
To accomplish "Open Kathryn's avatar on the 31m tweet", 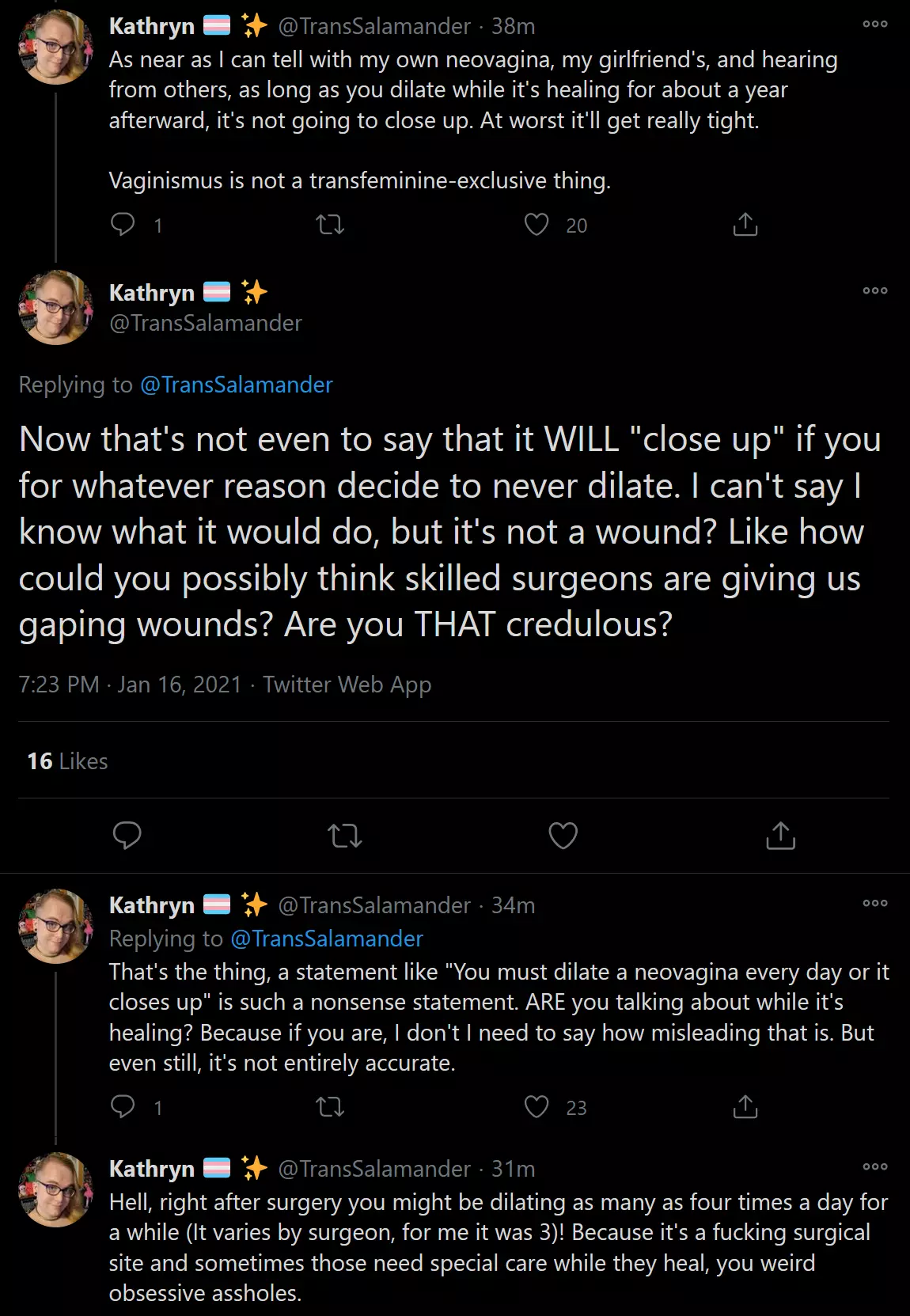I will point(55,1189).
